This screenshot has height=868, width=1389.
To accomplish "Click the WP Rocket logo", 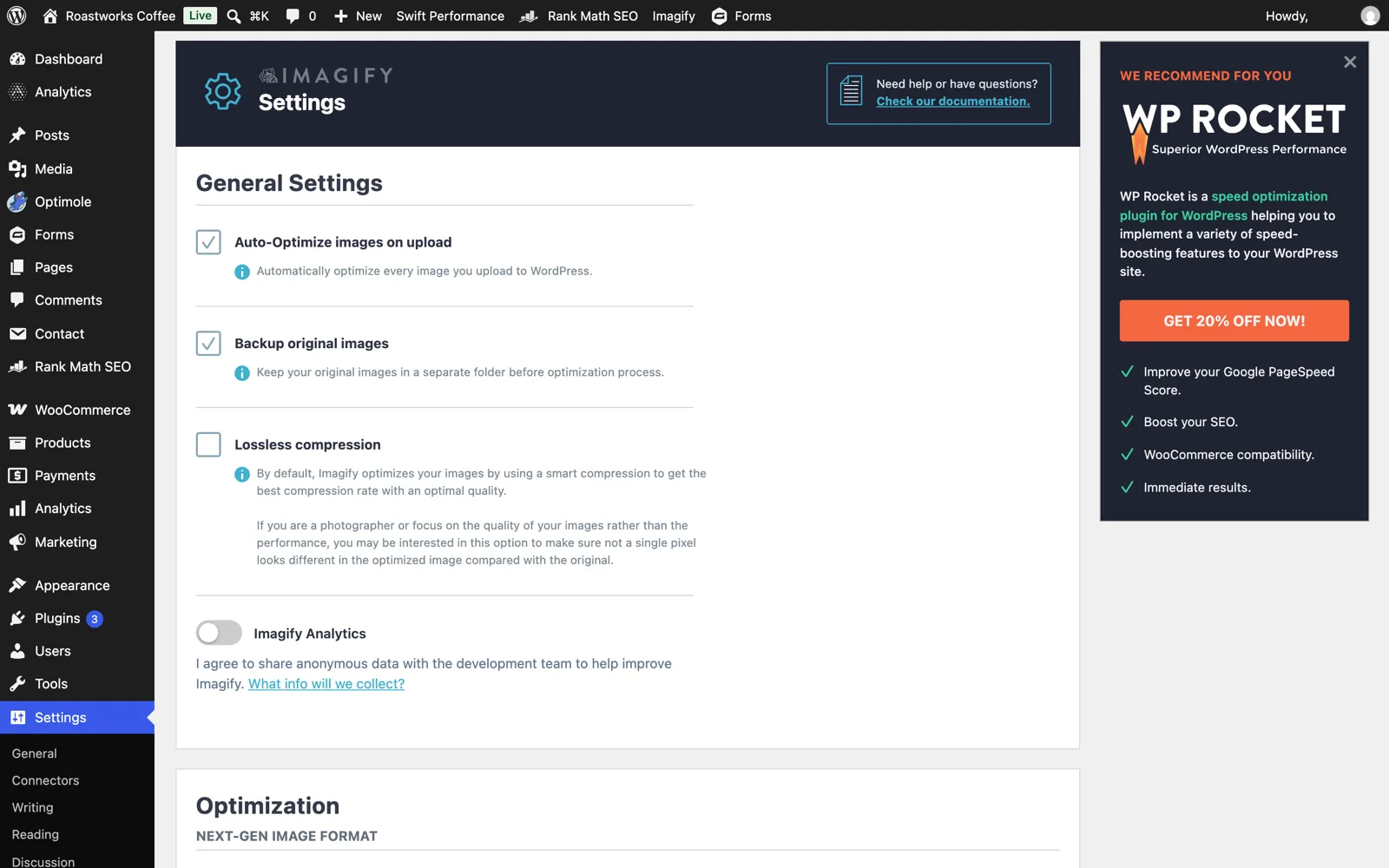I will coord(1234,132).
